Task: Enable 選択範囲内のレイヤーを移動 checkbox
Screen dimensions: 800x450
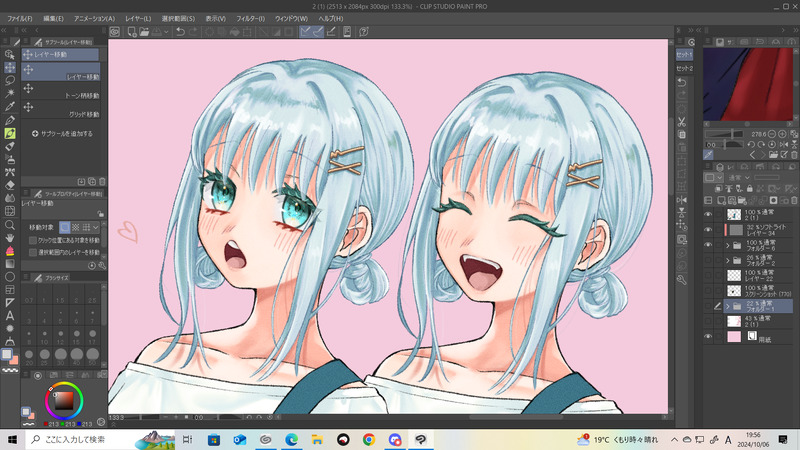Action: pyautogui.click(x=34, y=252)
